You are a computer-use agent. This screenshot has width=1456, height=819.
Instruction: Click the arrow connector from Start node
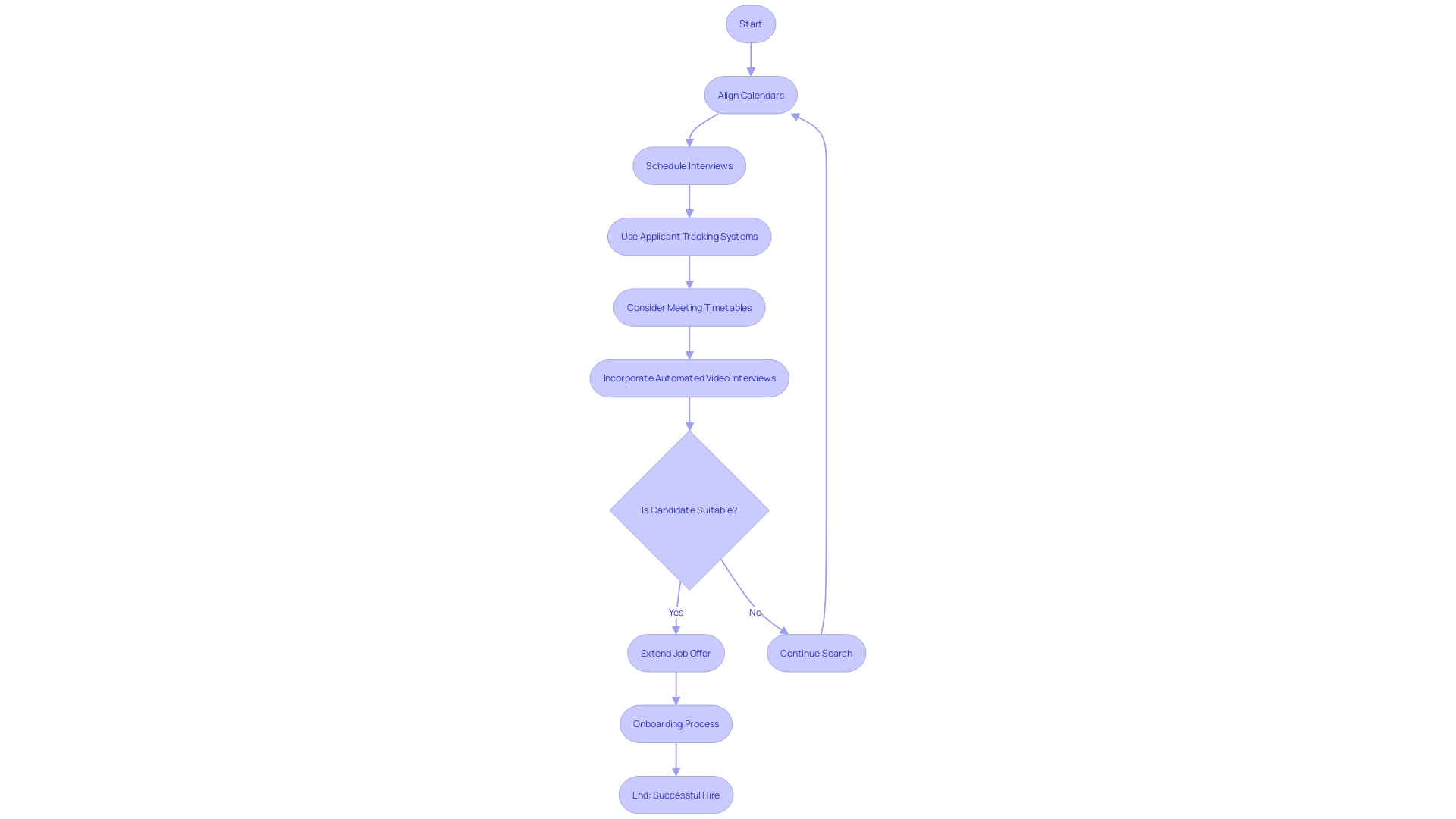(751, 58)
